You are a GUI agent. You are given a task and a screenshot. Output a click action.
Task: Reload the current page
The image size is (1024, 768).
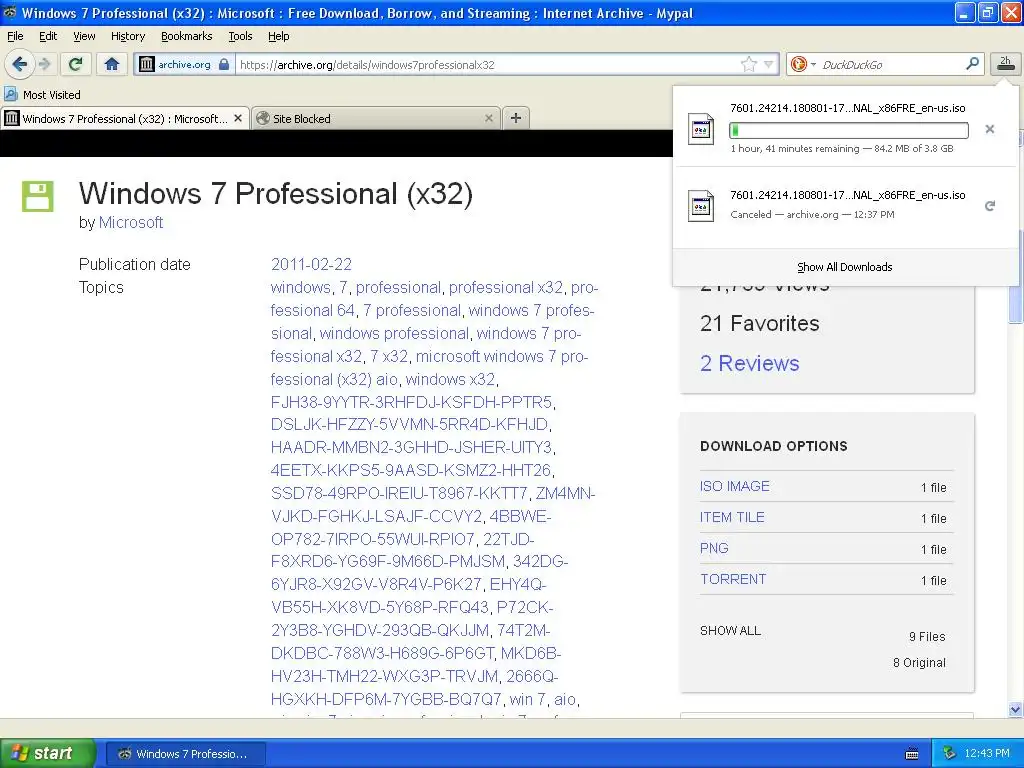tap(75, 64)
